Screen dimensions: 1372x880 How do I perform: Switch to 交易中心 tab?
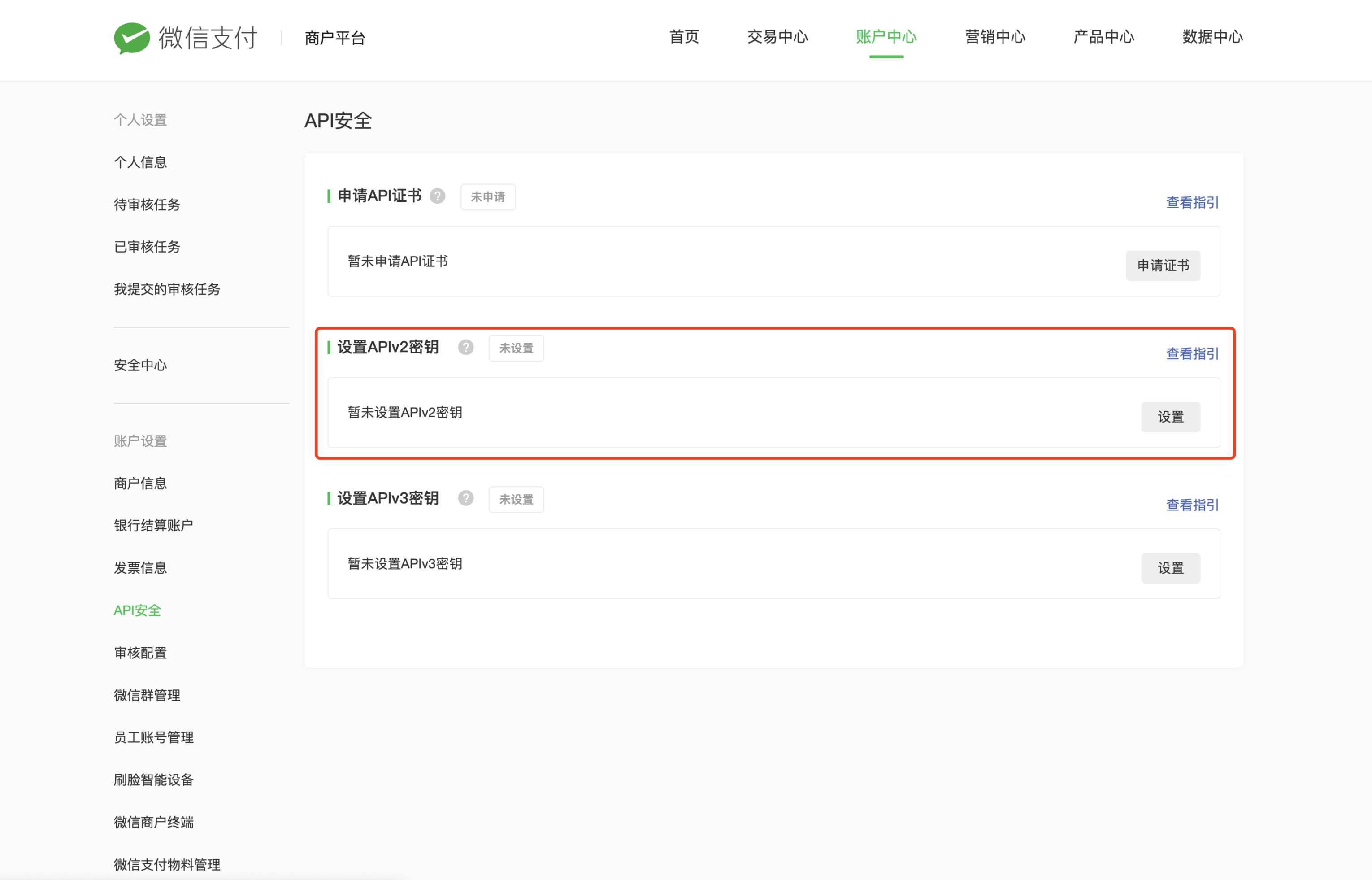tap(777, 37)
